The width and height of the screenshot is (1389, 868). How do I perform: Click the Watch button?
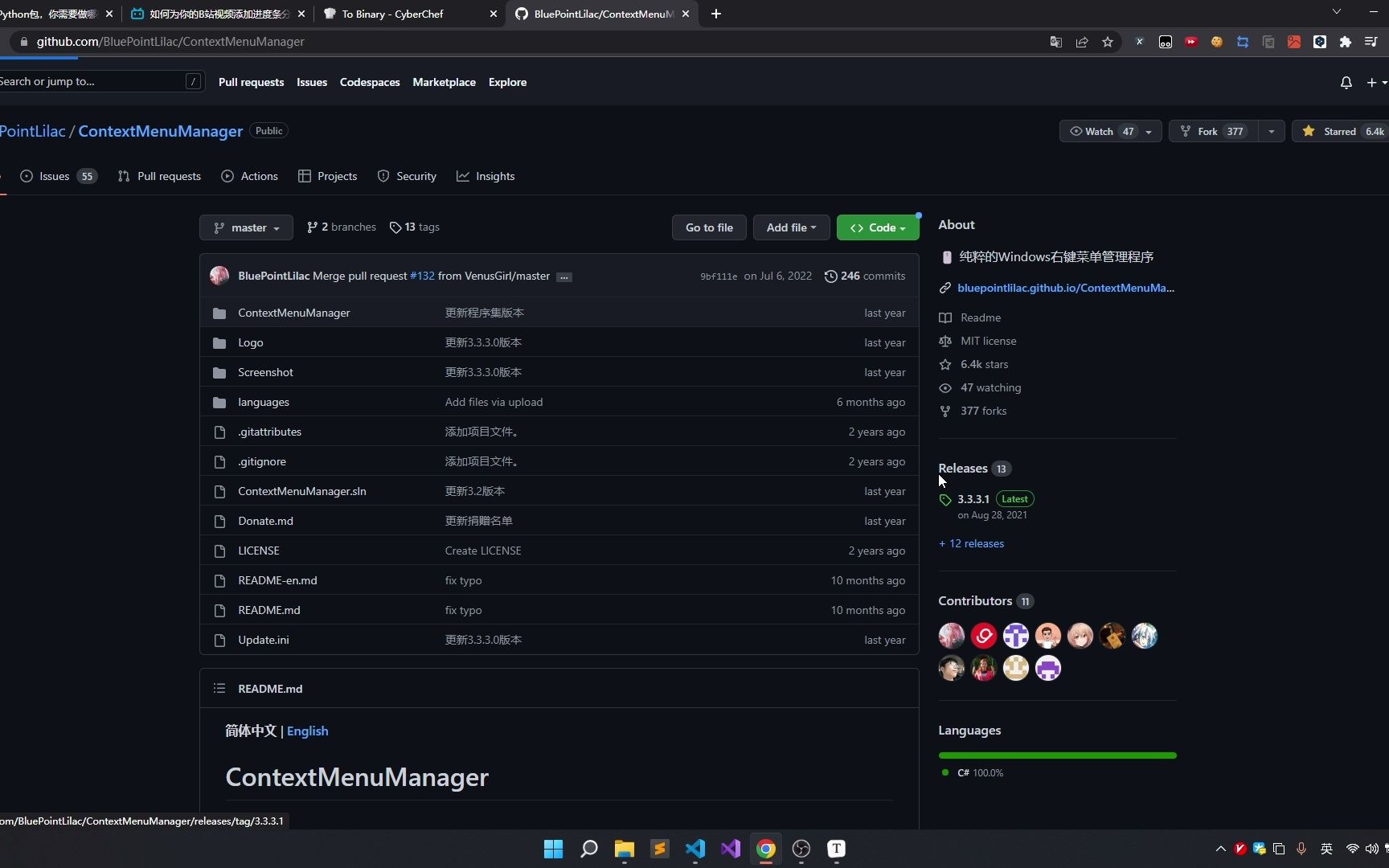1110,131
